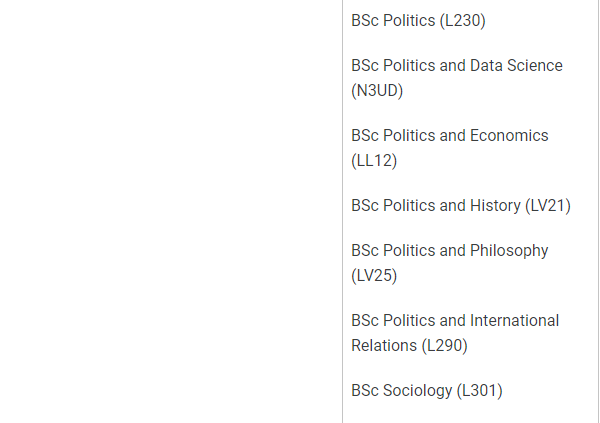Click the word International
The image size is (600, 423).
point(514,320)
